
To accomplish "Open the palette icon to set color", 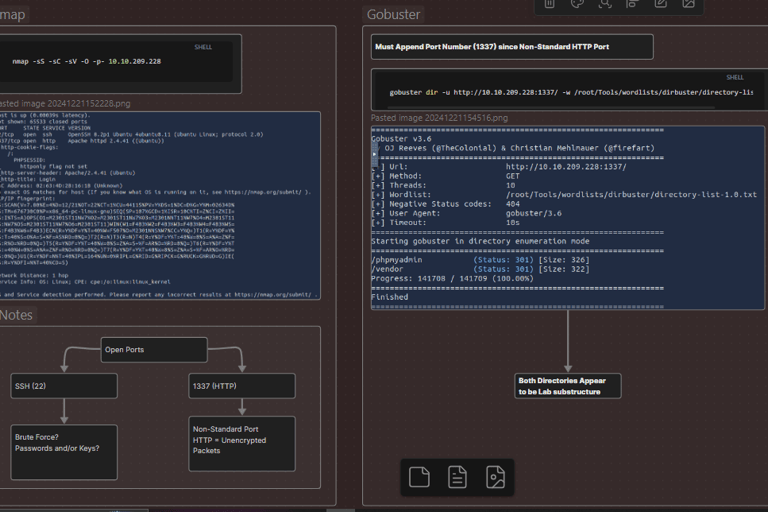I will (577, 4).
